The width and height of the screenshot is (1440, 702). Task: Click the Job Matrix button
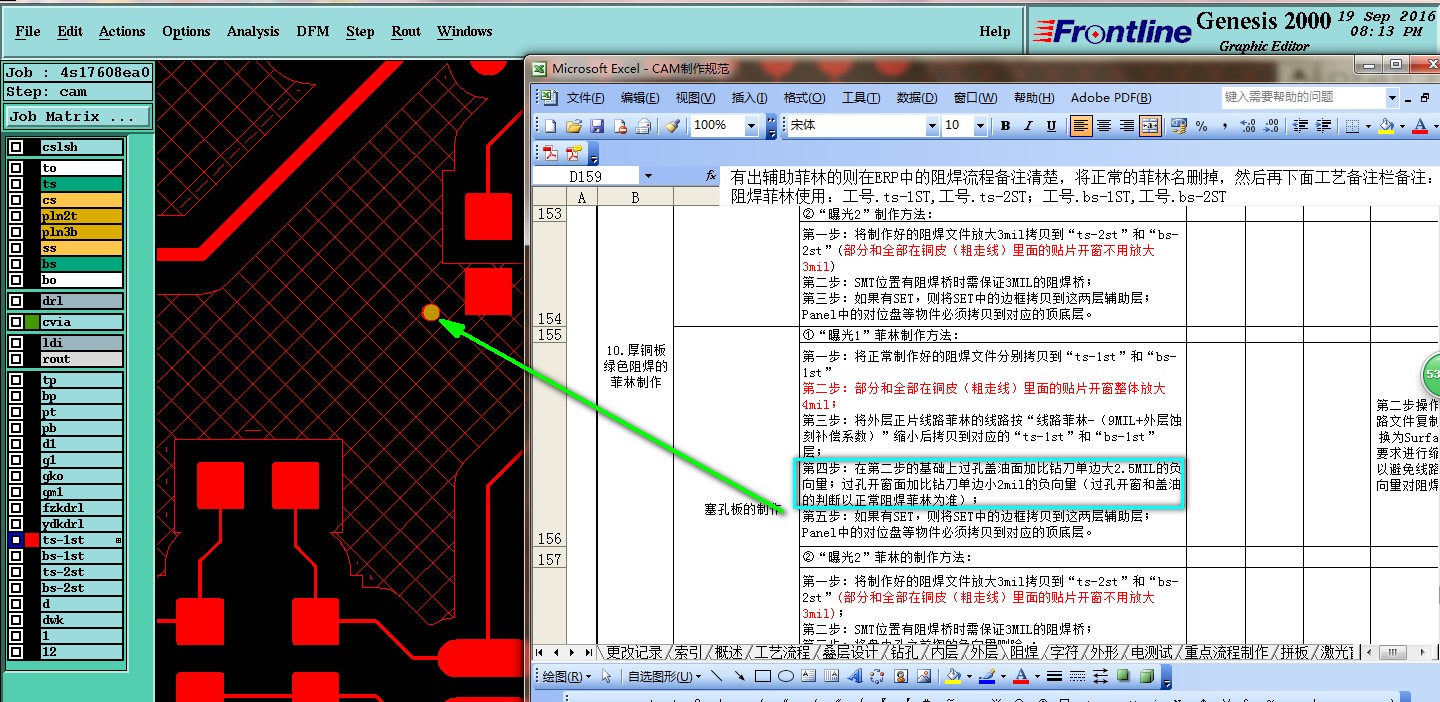[78, 117]
